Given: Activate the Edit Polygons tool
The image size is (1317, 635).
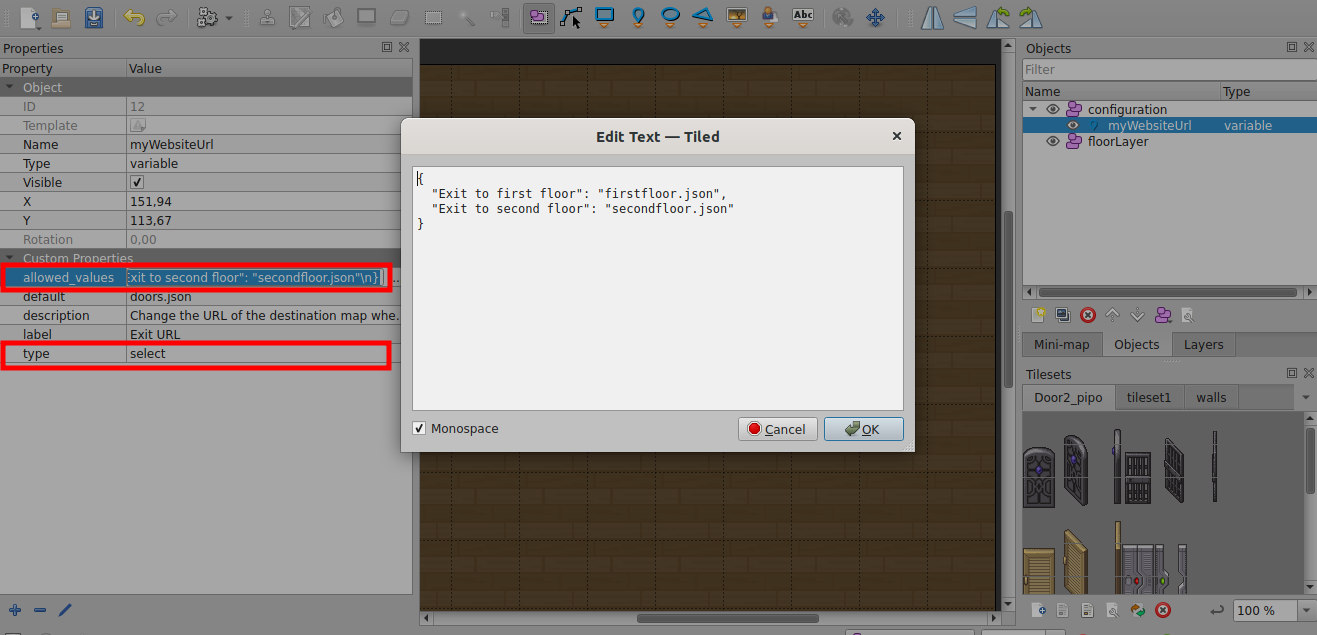Looking at the screenshot, I should 571,17.
